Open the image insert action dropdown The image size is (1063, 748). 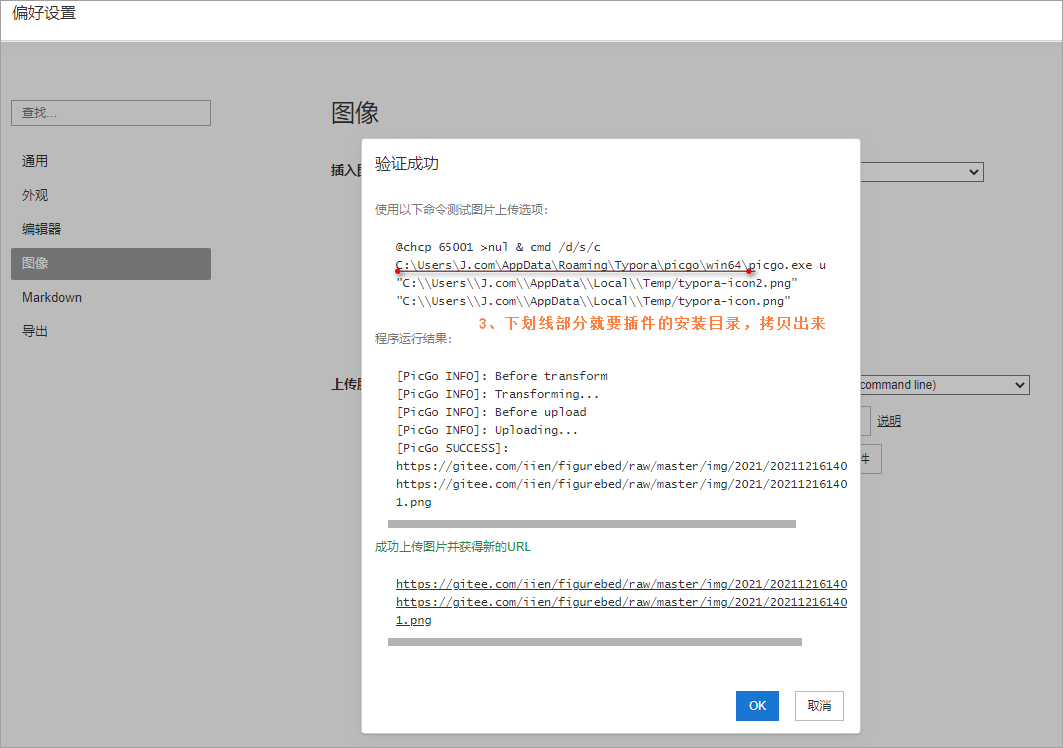(921, 172)
